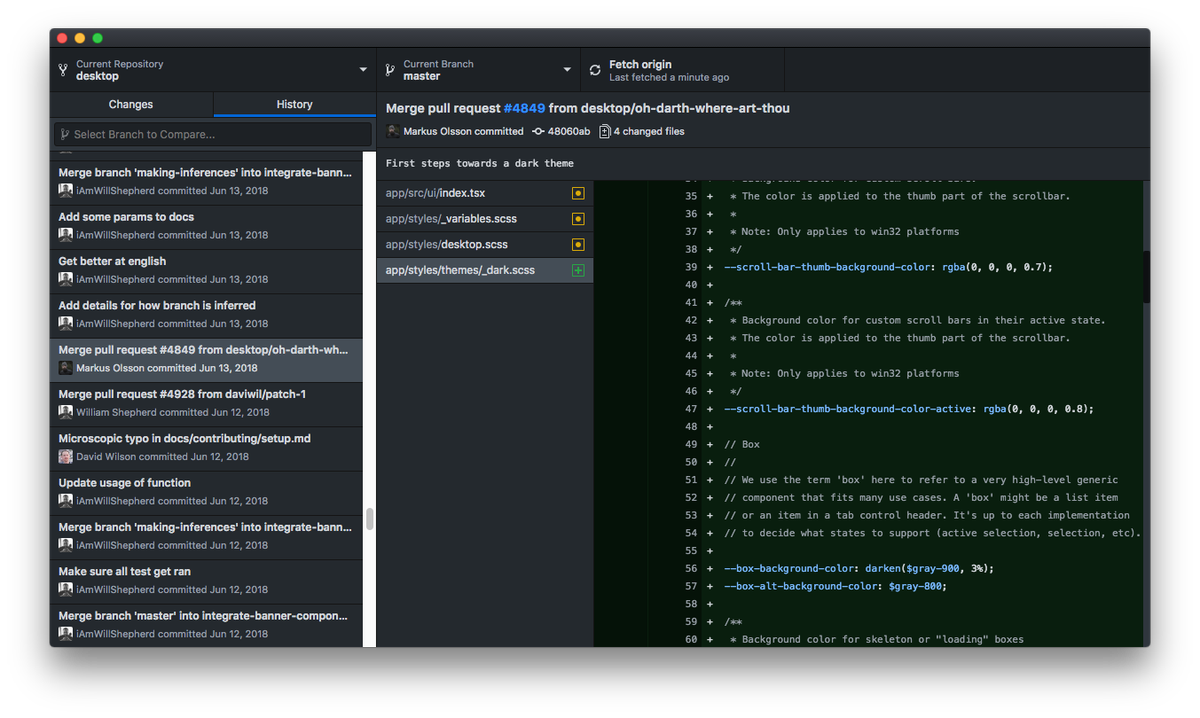Click David Wilson avatar on typo commit
Screen dimensions: 1200x718
pyautogui.click(x=65, y=456)
